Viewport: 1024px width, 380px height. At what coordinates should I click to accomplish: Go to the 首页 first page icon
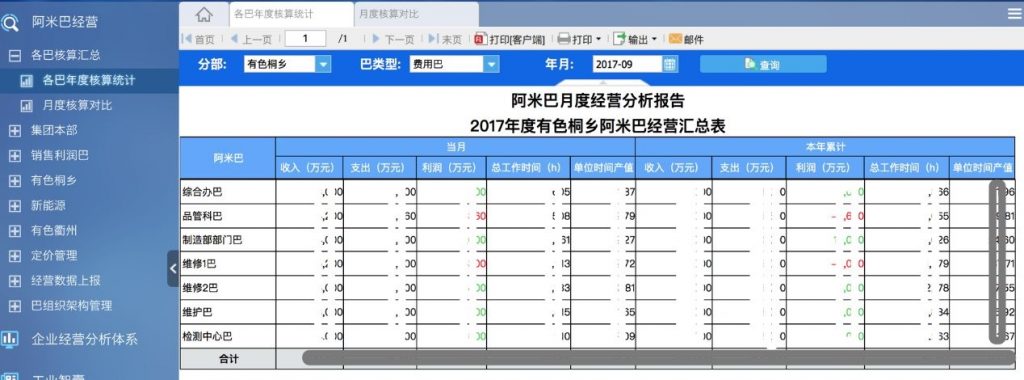(187, 39)
